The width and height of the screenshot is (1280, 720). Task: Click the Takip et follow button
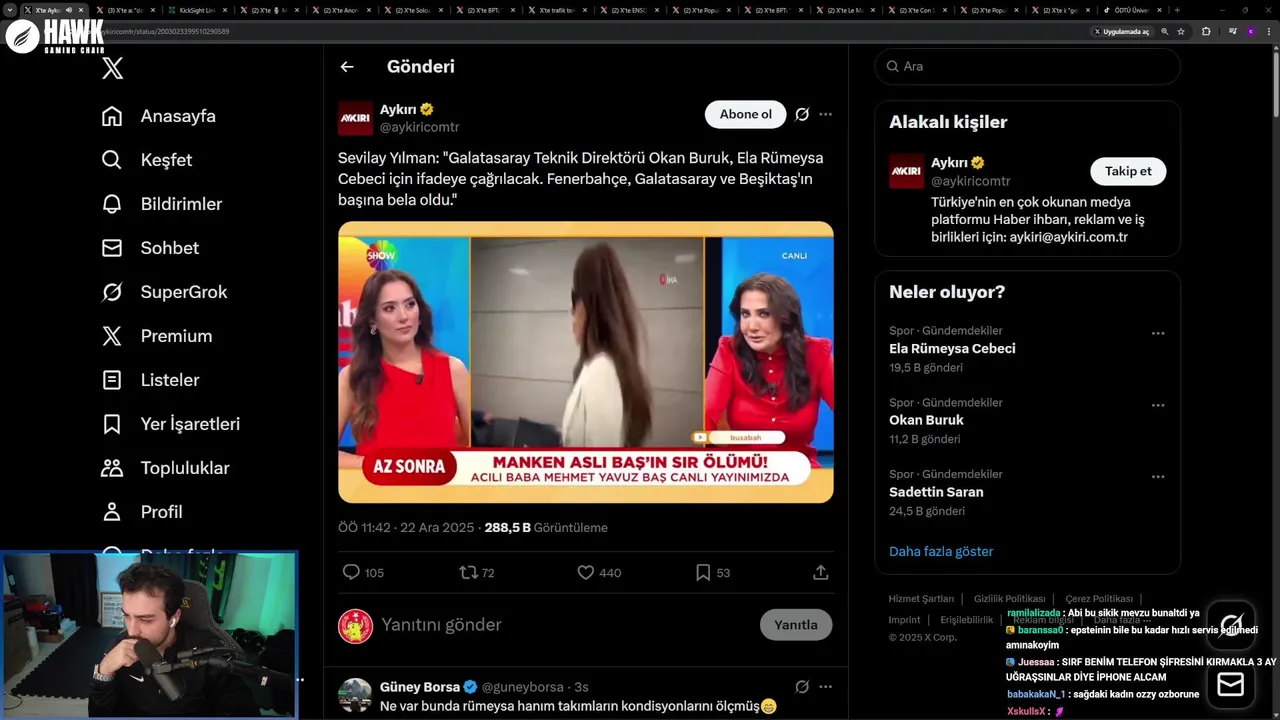pyautogui.click(x=1128, y=171)
